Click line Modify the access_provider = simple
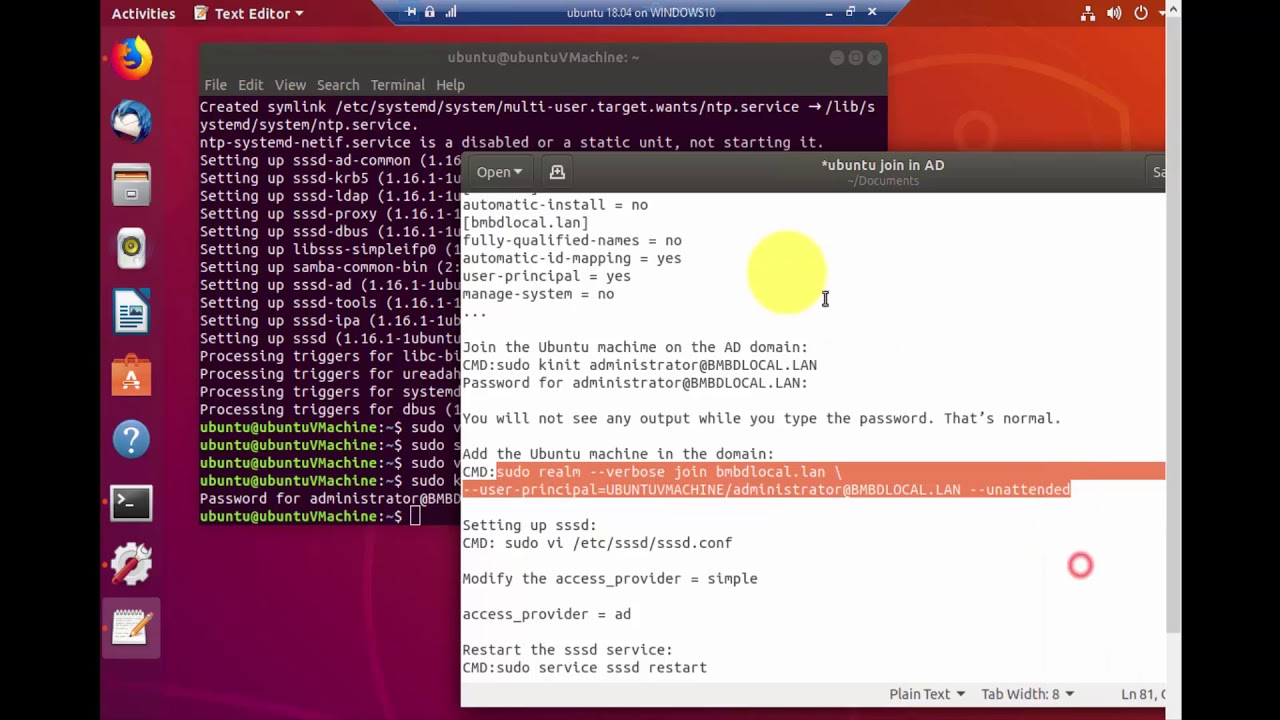Image resolution: width=1280 pixels, height=720 pixels. (x=610, y=579)
